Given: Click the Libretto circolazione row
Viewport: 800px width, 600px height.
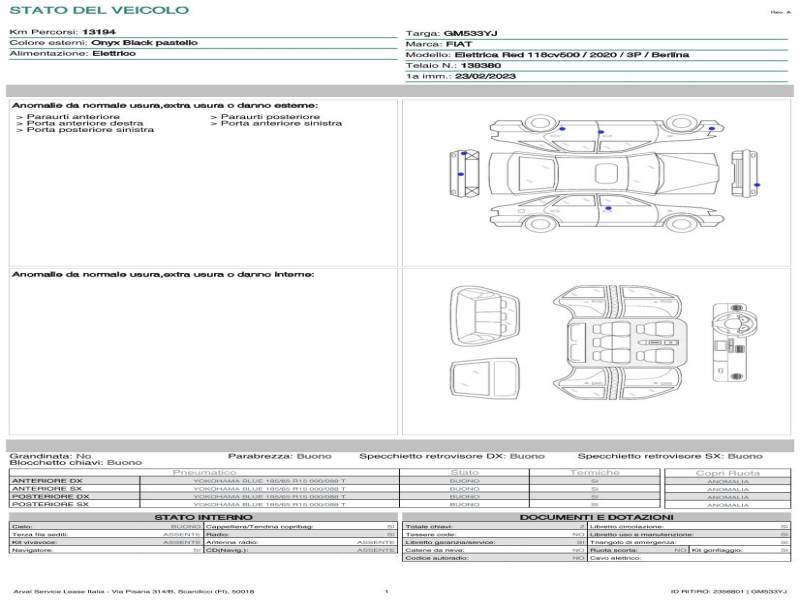Looking at the screenshot, I should click(x=689, y=527).
